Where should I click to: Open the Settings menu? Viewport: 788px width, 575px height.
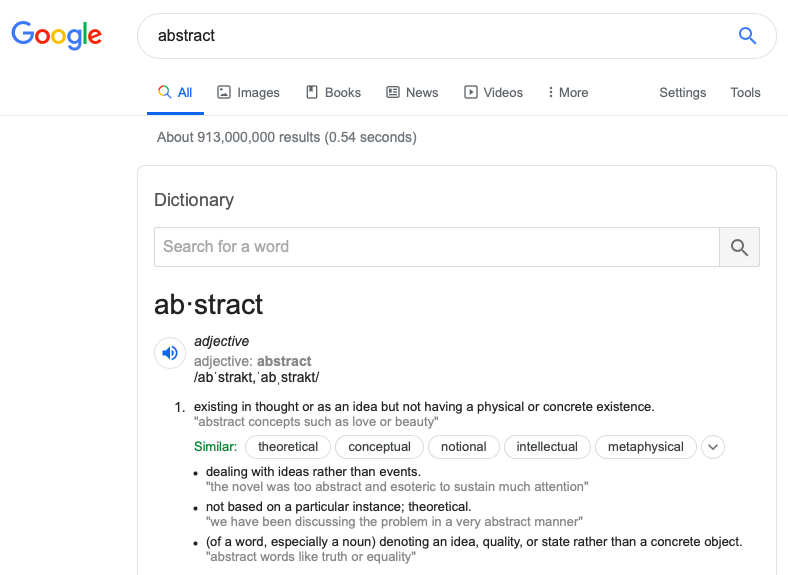pyautogui.click(x=683, y=92)
